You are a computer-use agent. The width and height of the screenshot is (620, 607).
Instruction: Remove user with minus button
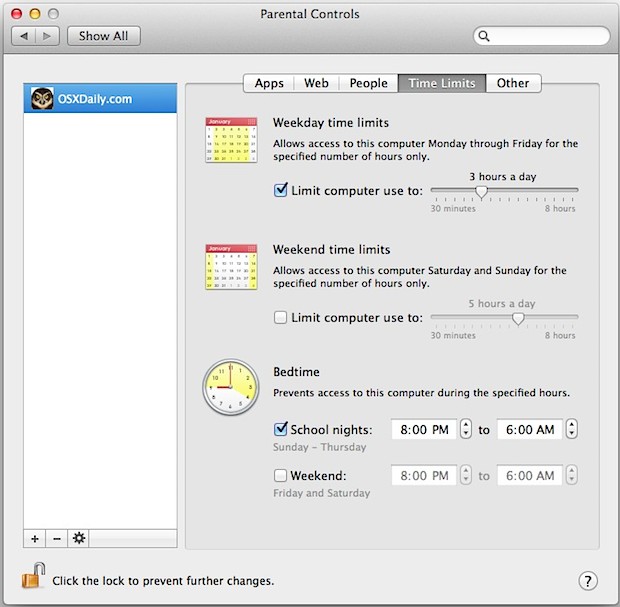point(57,539)
